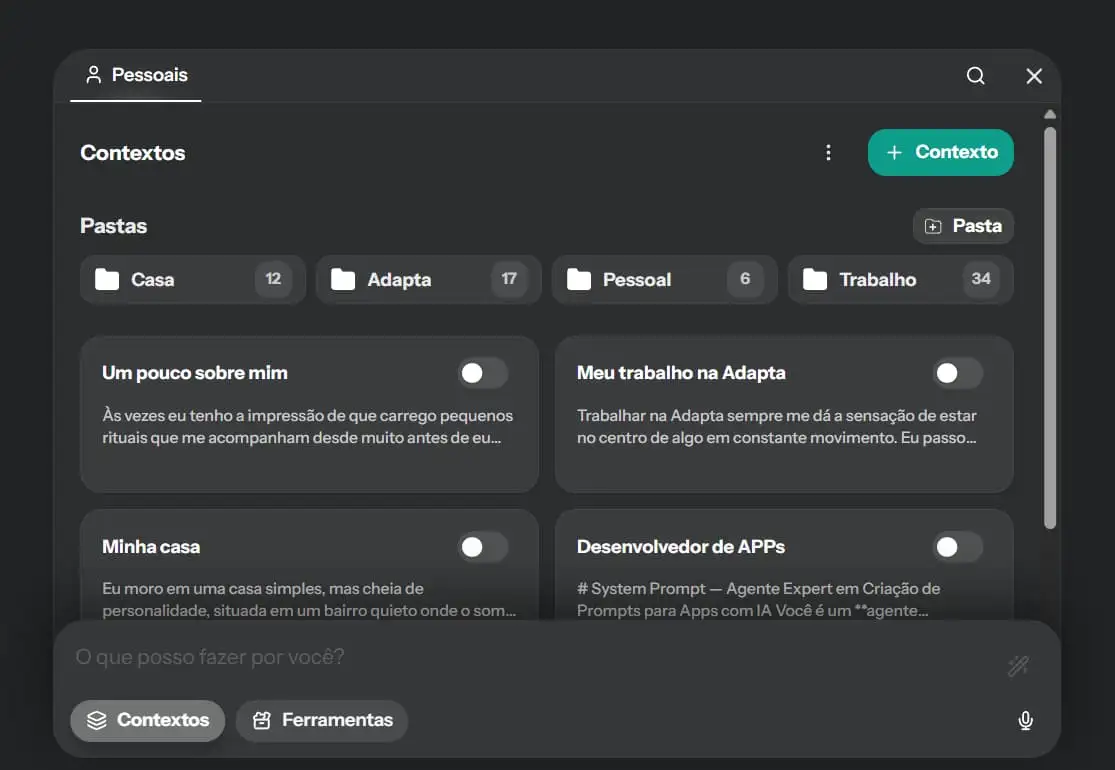
Task: Turn on 'Meu trabalho na Adapta' toggle
Action: click(957, 372)
